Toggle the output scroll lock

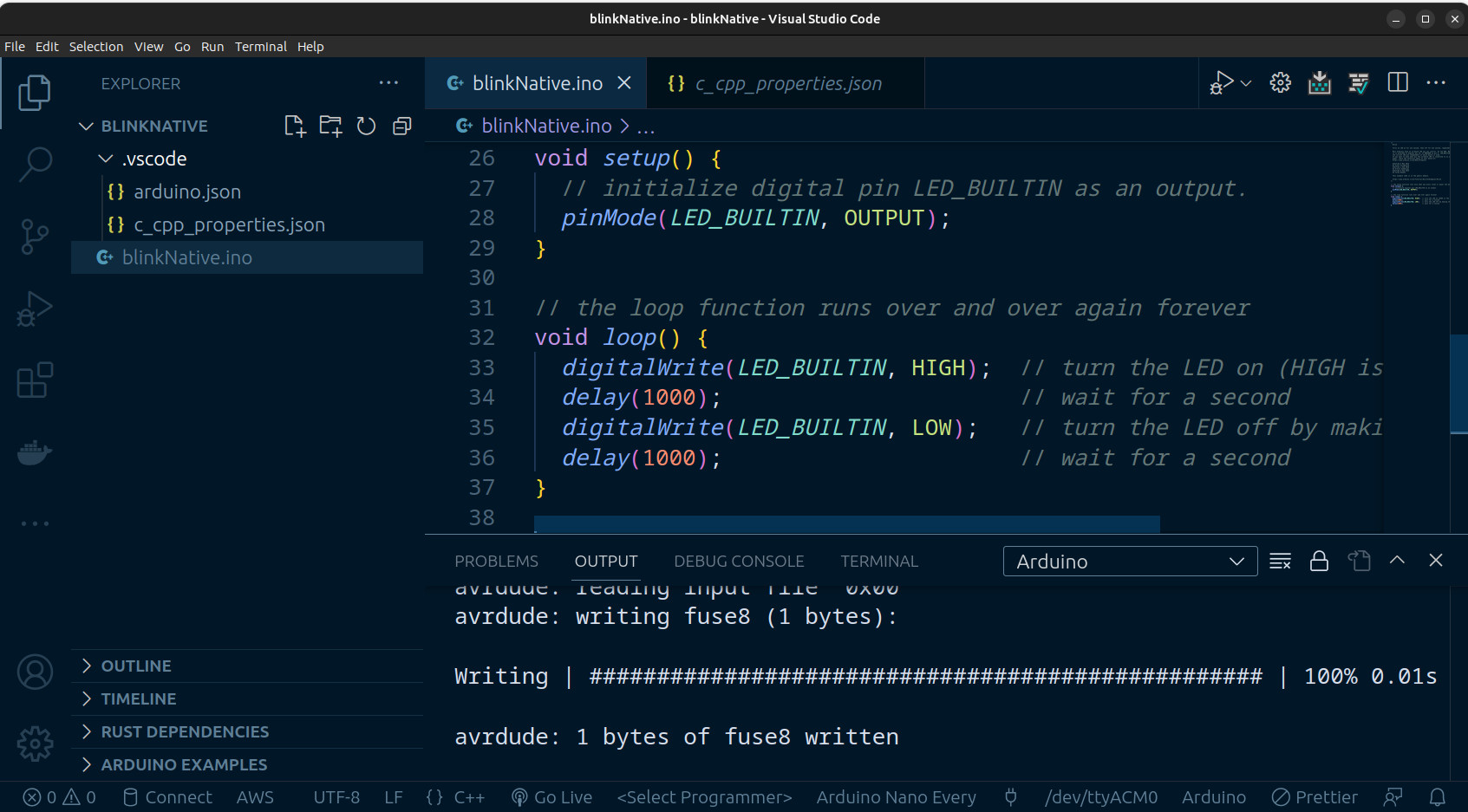pos(1319,562)
